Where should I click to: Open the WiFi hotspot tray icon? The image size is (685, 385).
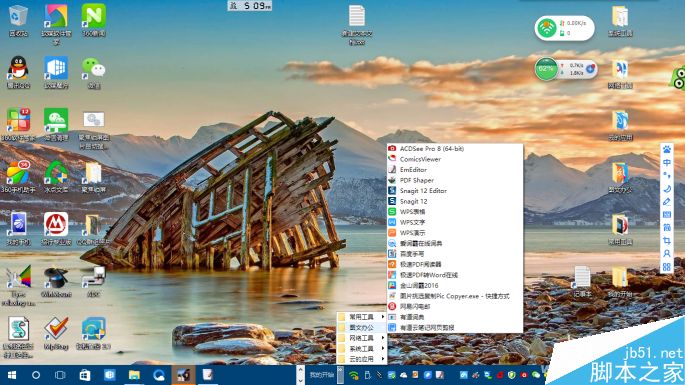tap(354, 375)
